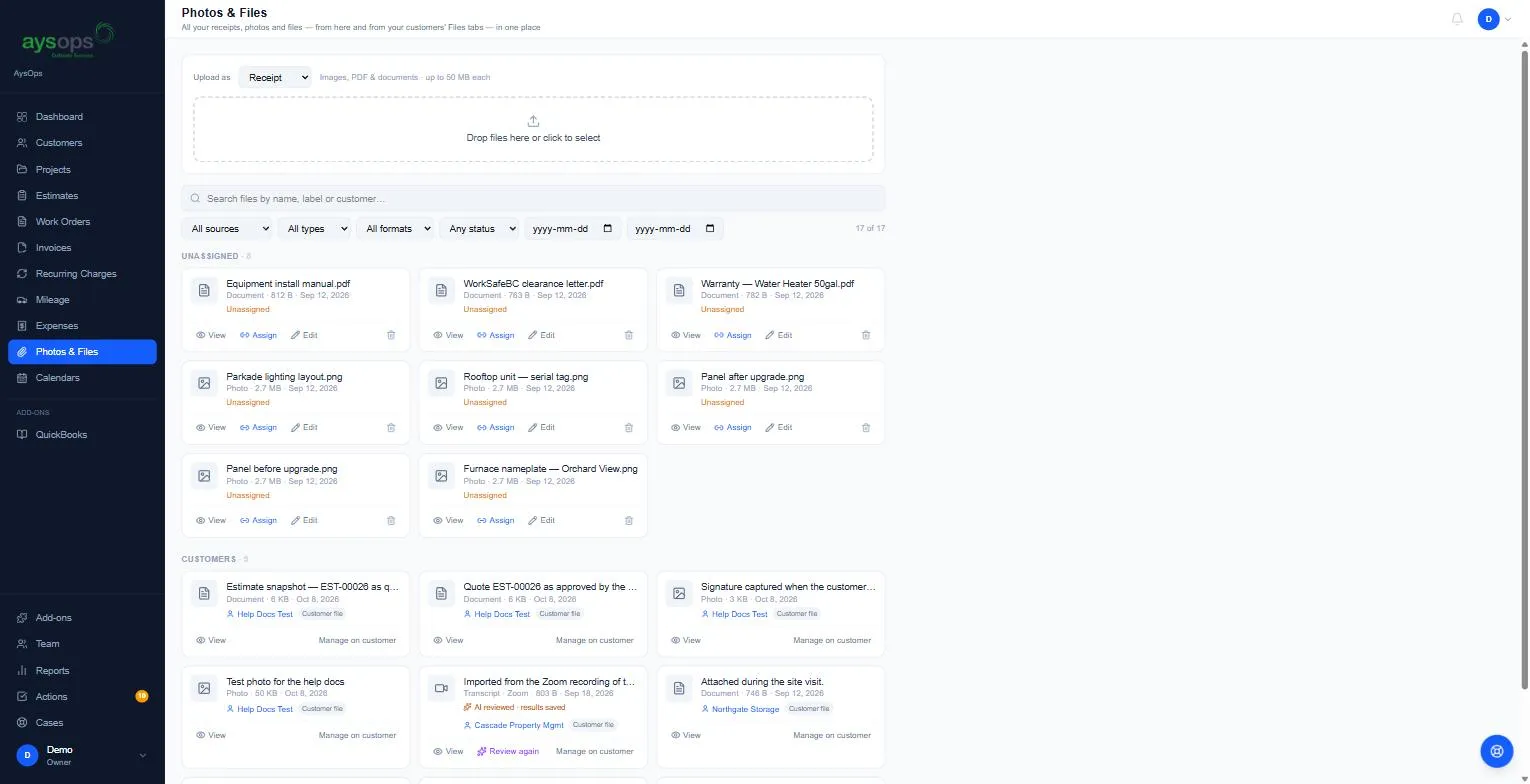The image size is (1530, 784).
Task: View Furnace nameplate — Orchard View.png
Action: pos(448,521)
